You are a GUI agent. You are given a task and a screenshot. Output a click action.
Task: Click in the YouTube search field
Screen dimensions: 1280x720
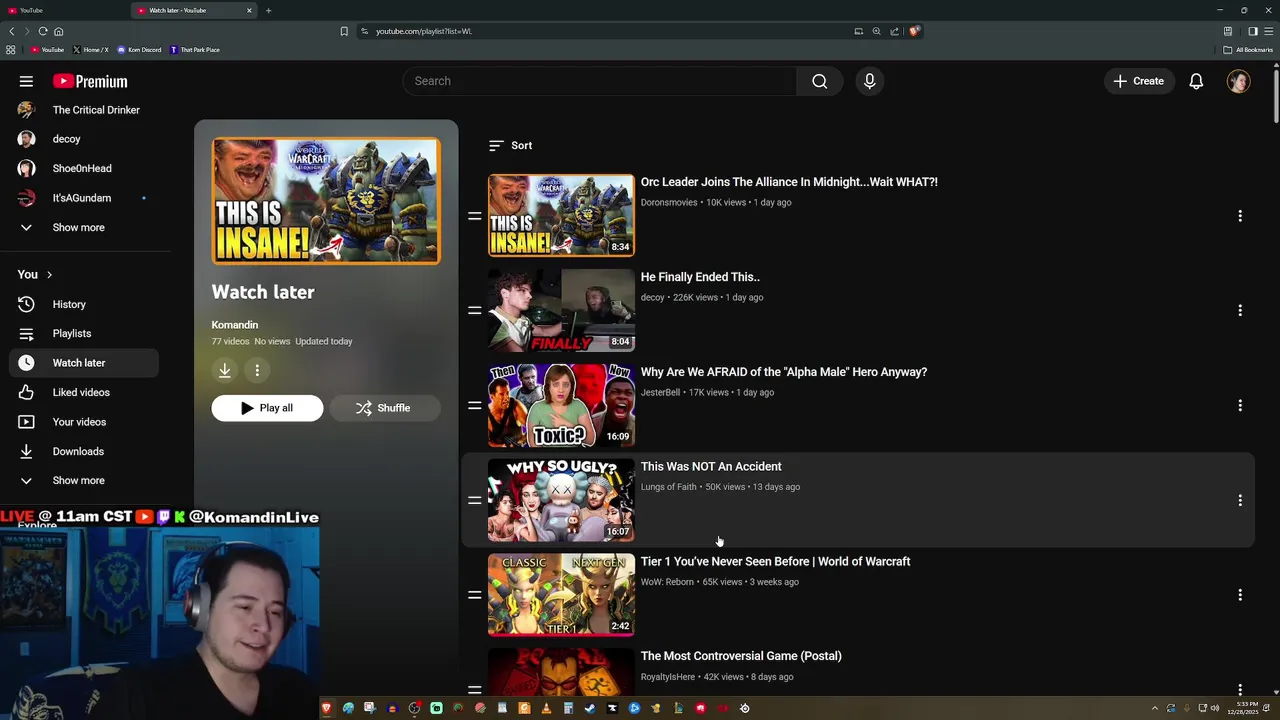[600, 81]
